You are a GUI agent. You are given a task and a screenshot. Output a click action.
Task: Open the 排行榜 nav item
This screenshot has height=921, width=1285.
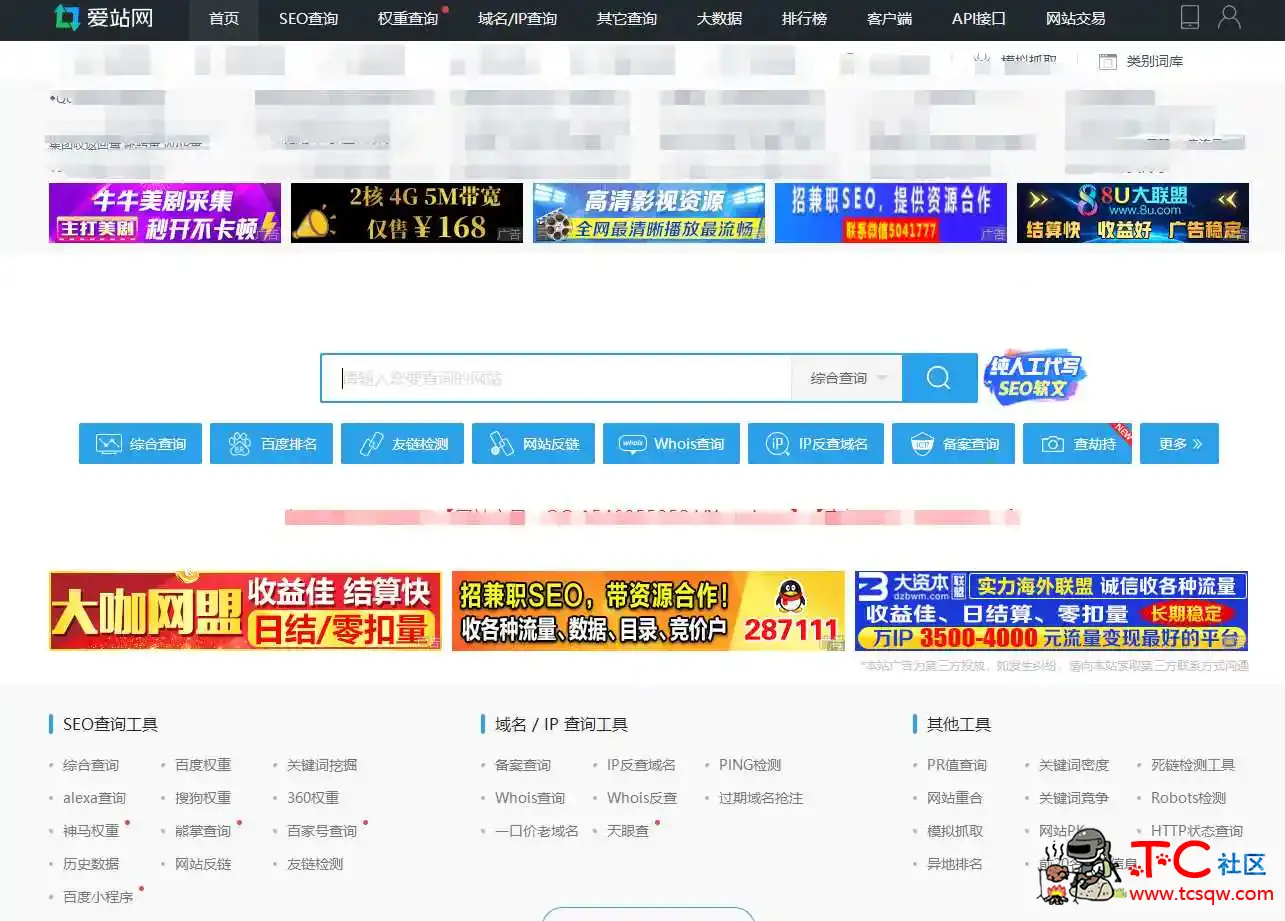(x=804, y=18)
